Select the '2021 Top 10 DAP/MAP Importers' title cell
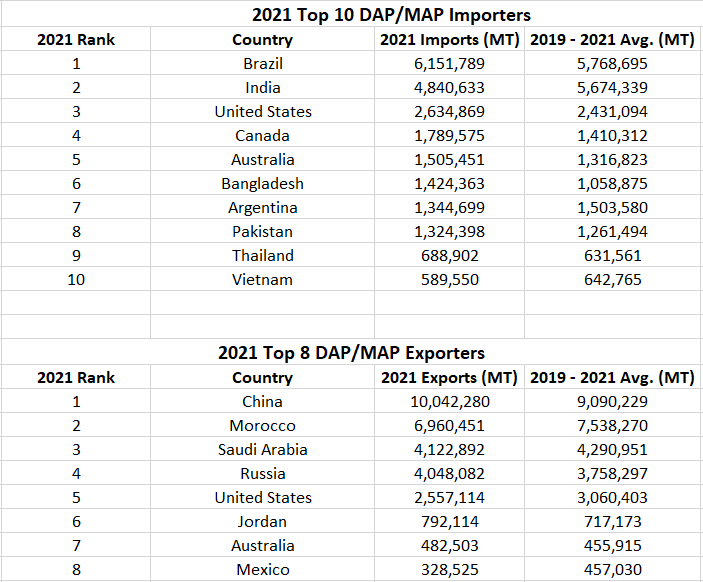Screen dimensions: 703x582 coord(391,15)
